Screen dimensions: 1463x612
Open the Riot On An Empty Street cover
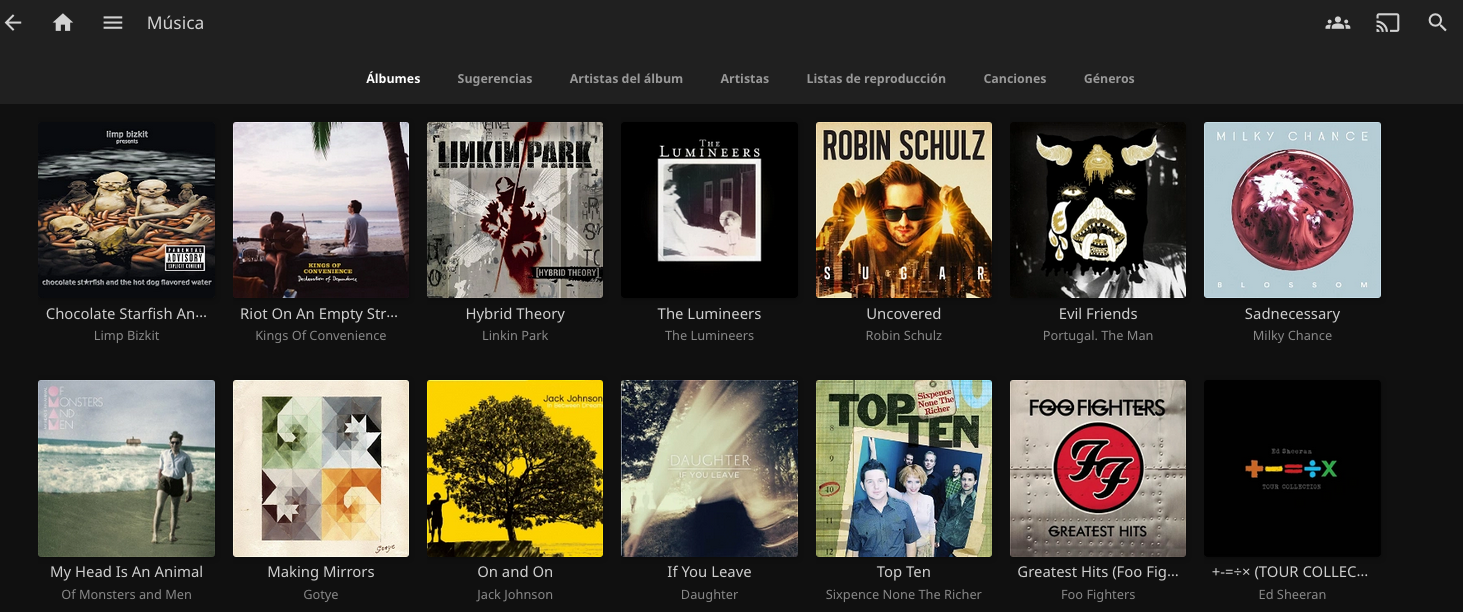coord(321,210)
